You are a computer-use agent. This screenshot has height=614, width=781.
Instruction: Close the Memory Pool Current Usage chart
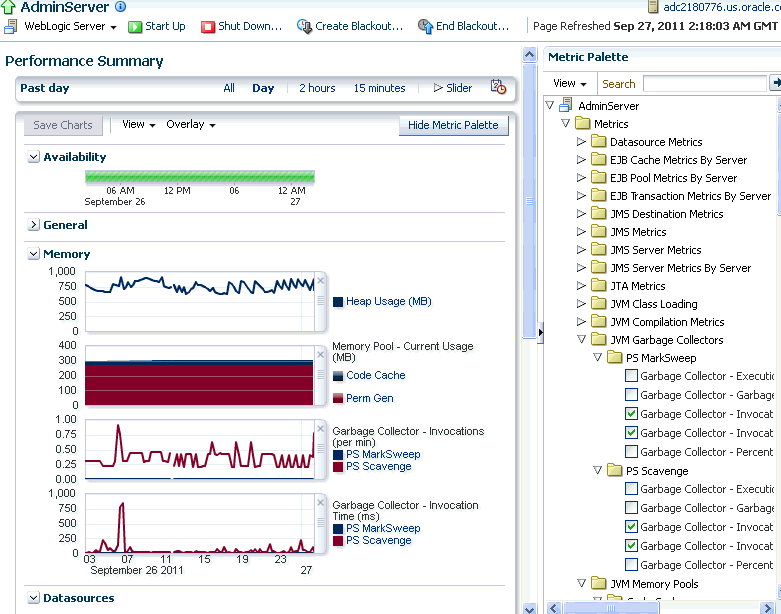pos(321,355)
